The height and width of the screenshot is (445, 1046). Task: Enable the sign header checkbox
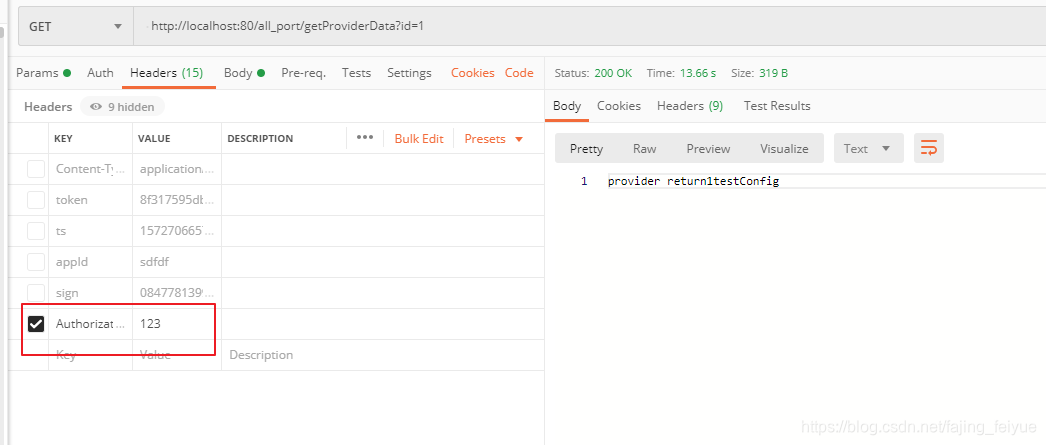point(36,292)
